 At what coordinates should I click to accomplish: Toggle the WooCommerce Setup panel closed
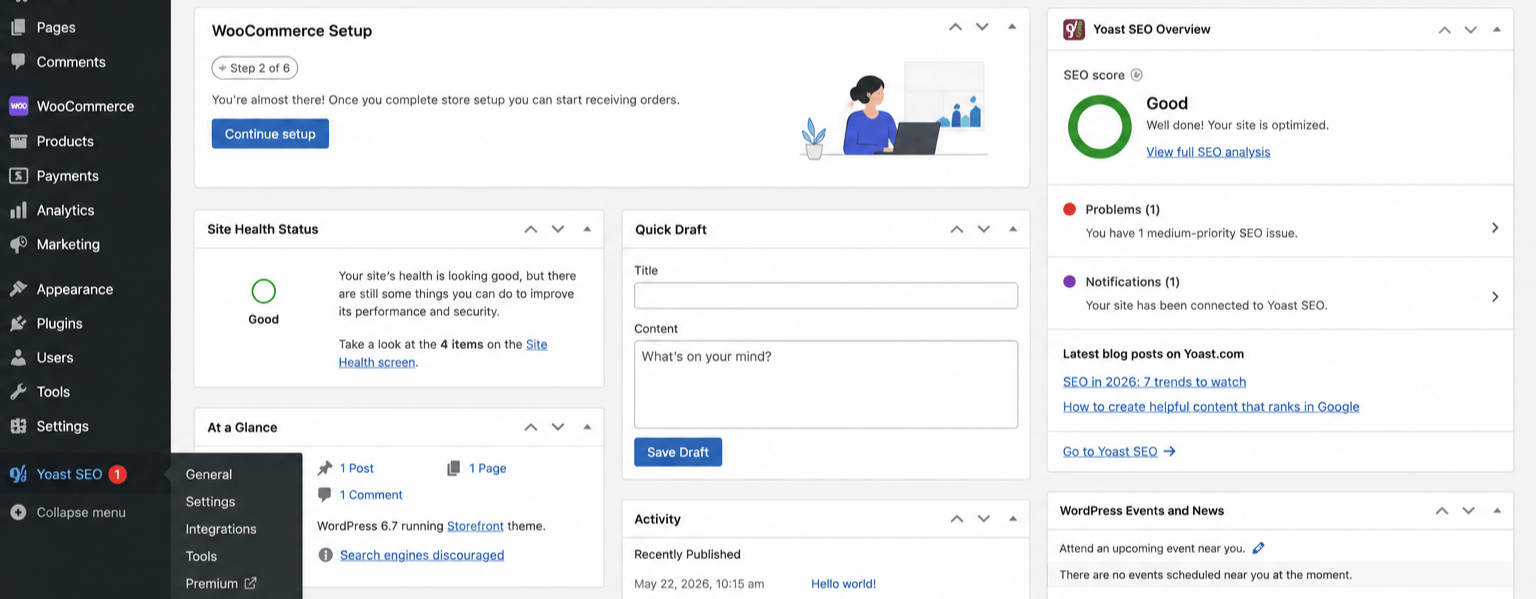1012,27
